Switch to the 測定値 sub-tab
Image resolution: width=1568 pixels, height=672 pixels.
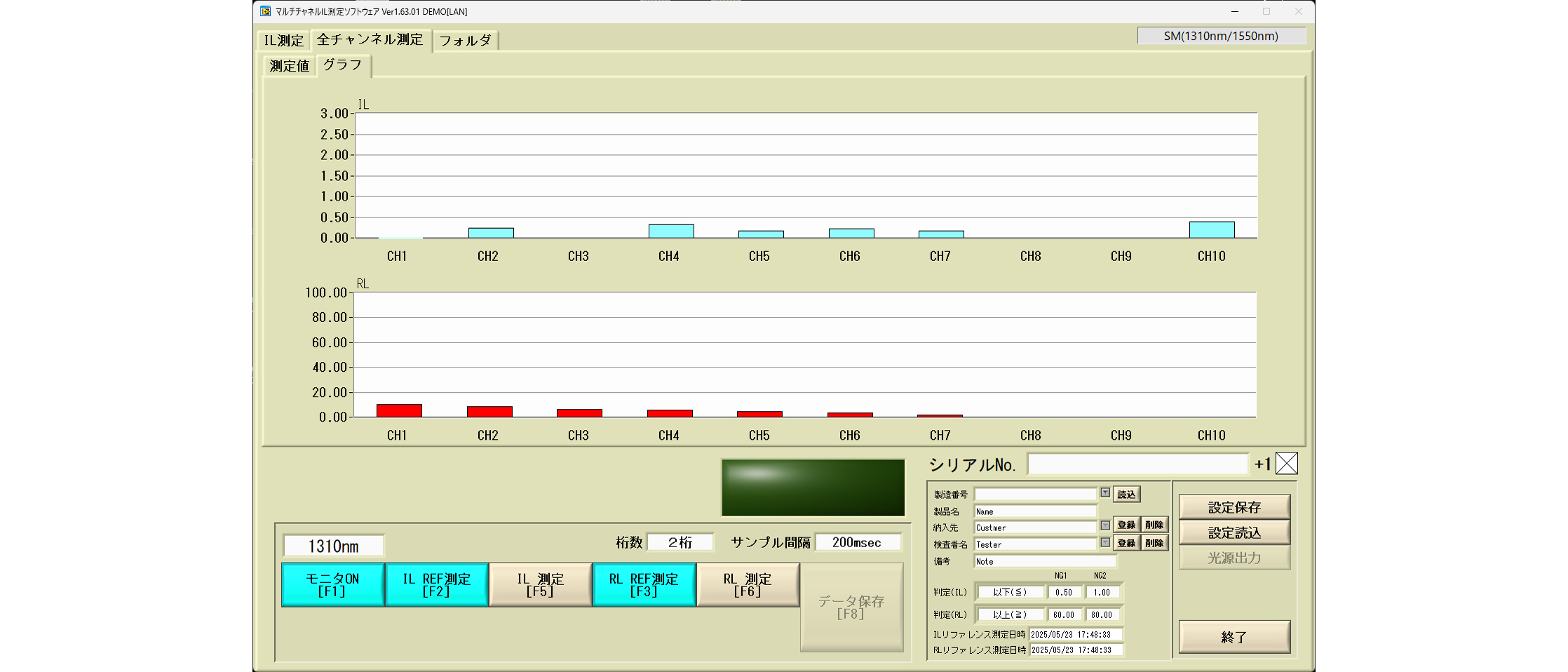pos(290,66)
